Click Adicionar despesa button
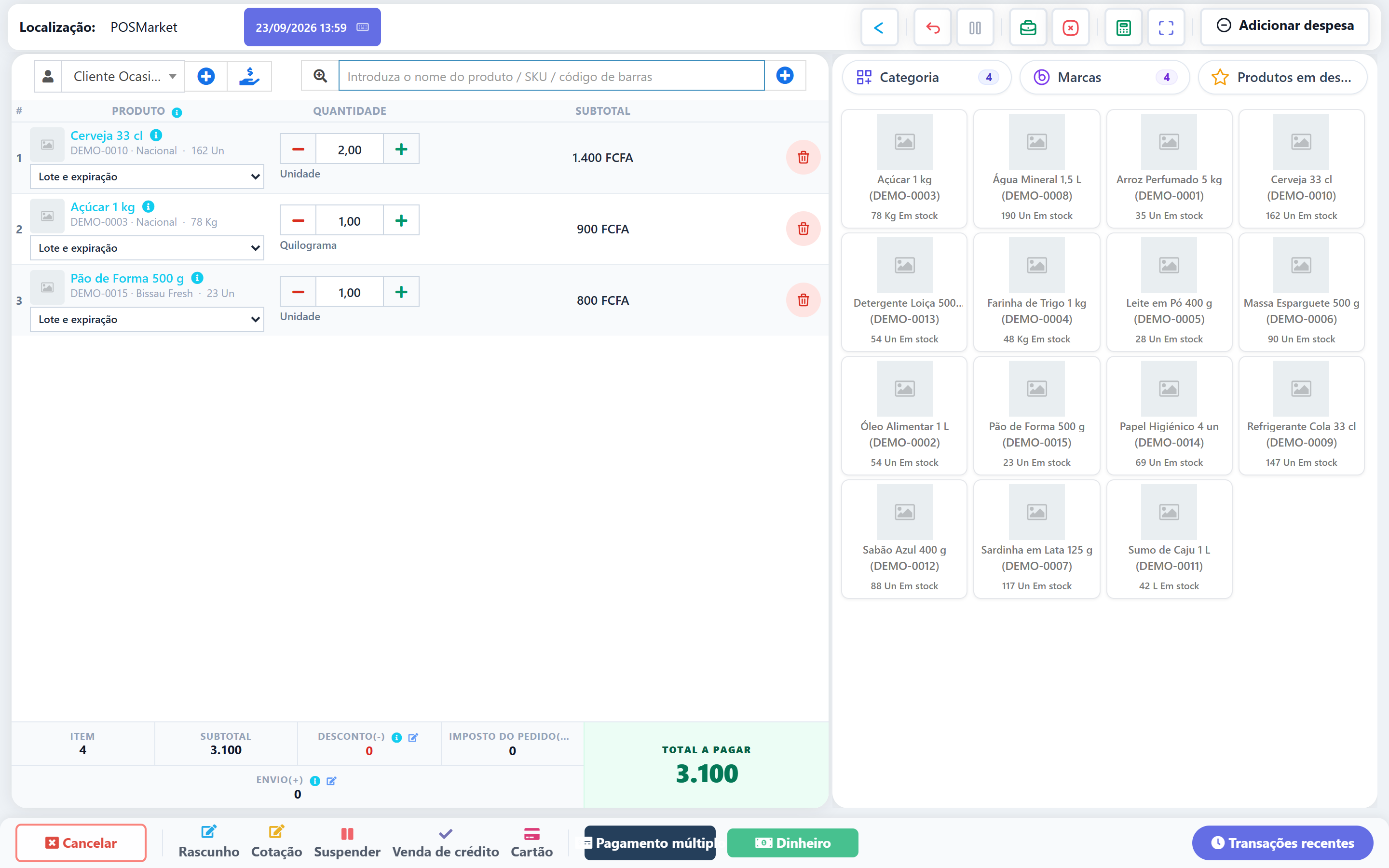The height and width of the screenshot is (868, 1389). click(1284, 26)
